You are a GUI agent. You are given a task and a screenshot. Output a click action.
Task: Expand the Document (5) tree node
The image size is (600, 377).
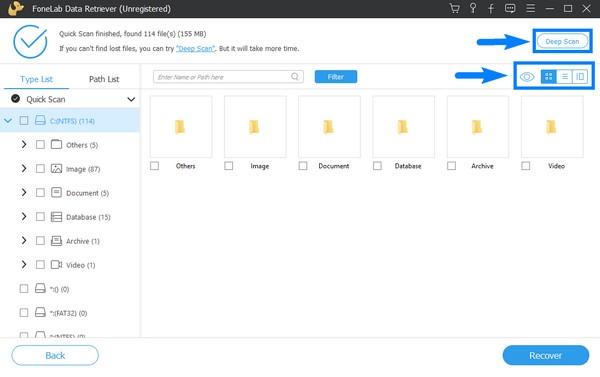point(24,193)
